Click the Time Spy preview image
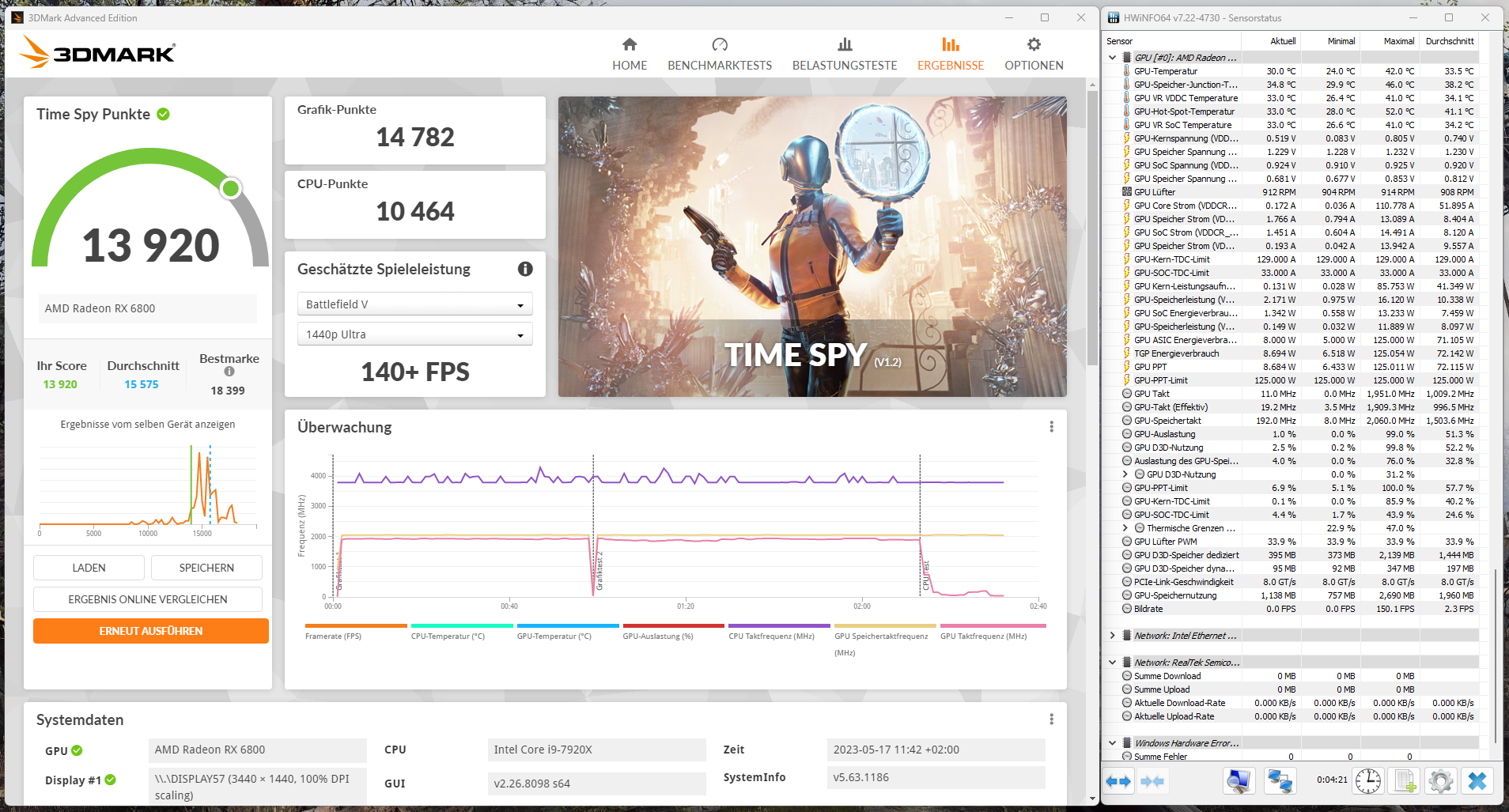This screenshot has width=1509, height=812. (812, 247)
